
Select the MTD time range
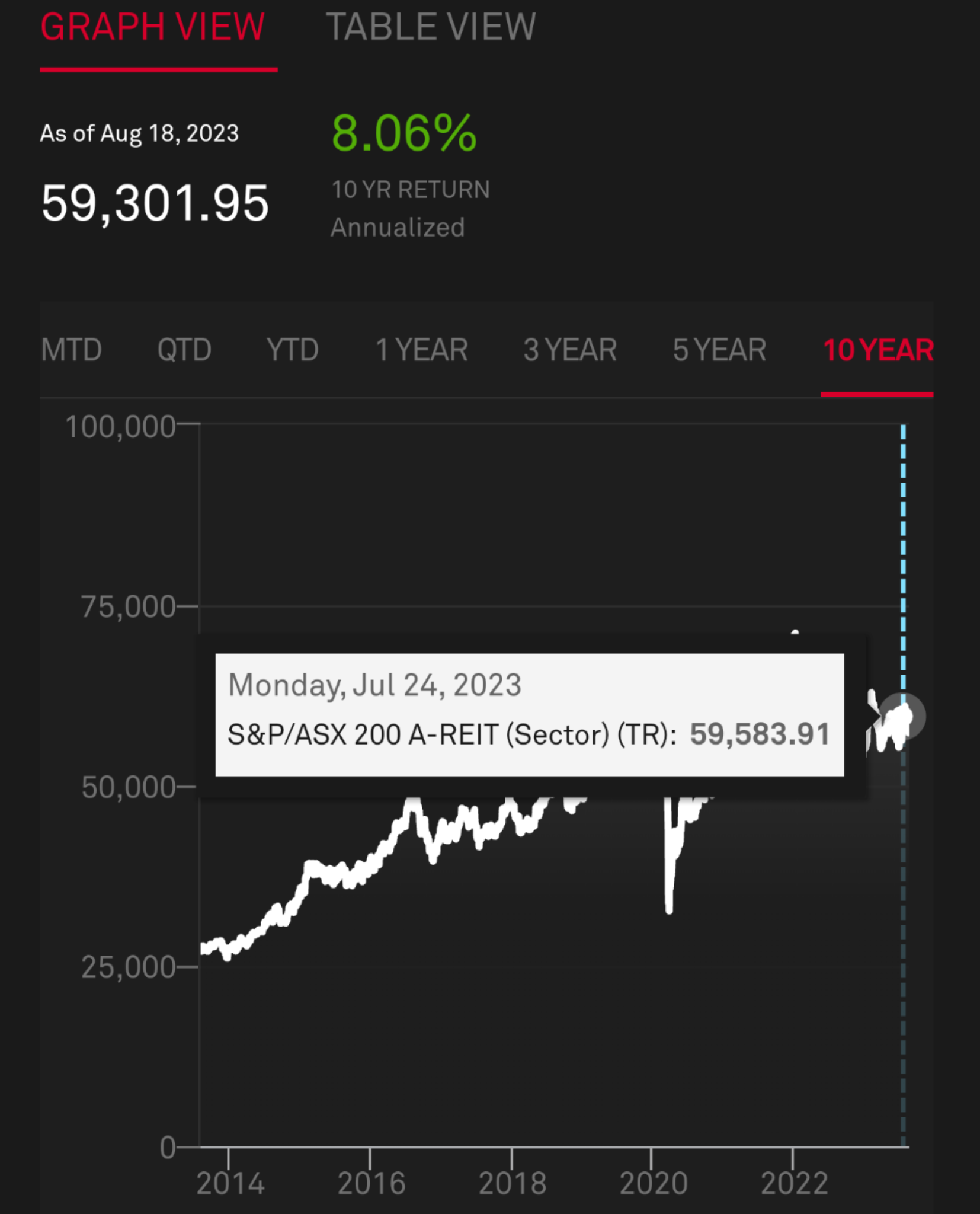(x=72, y=350)
